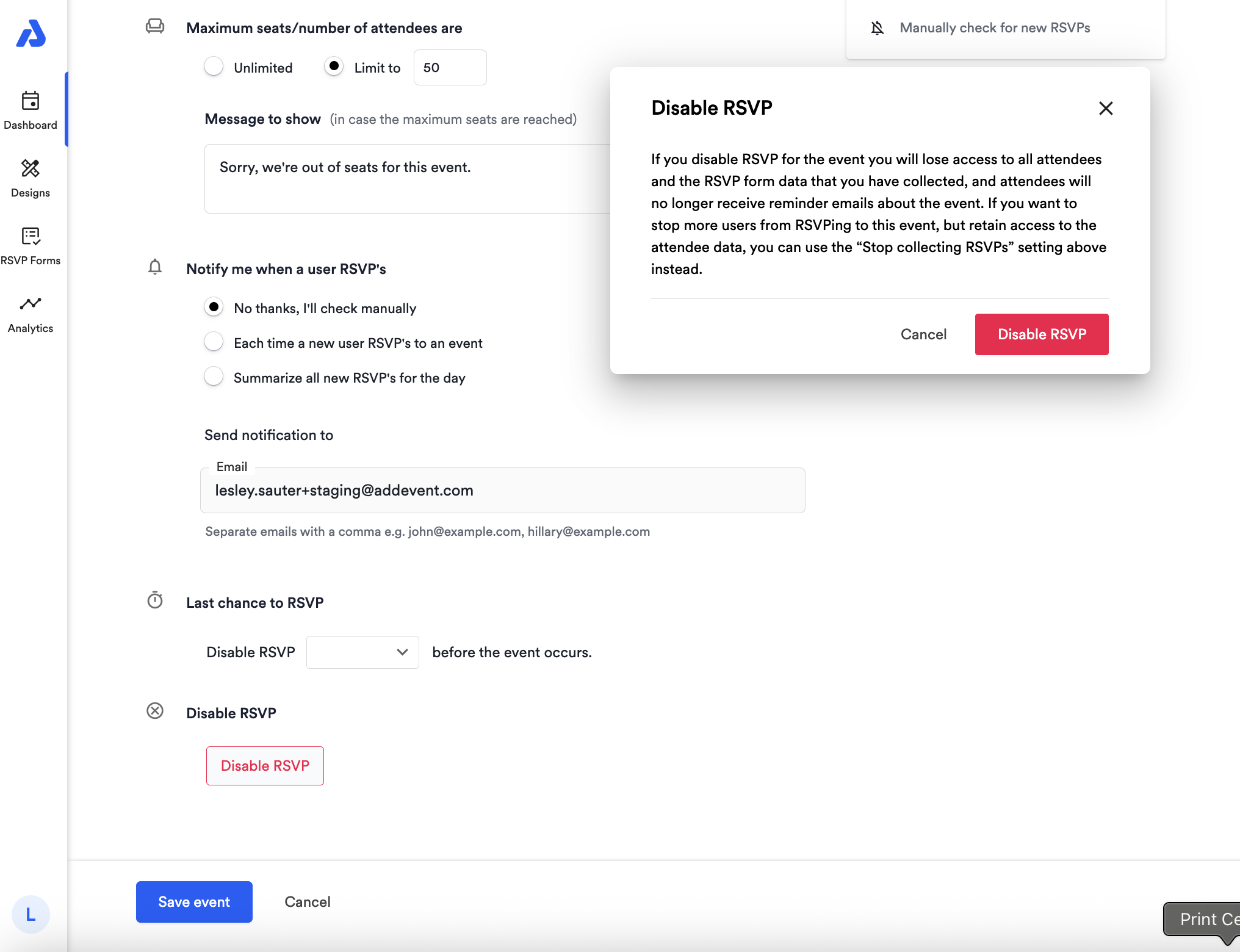Go to RSVP Forms in sidebar

pyautogui.click(x=31, y=246)
